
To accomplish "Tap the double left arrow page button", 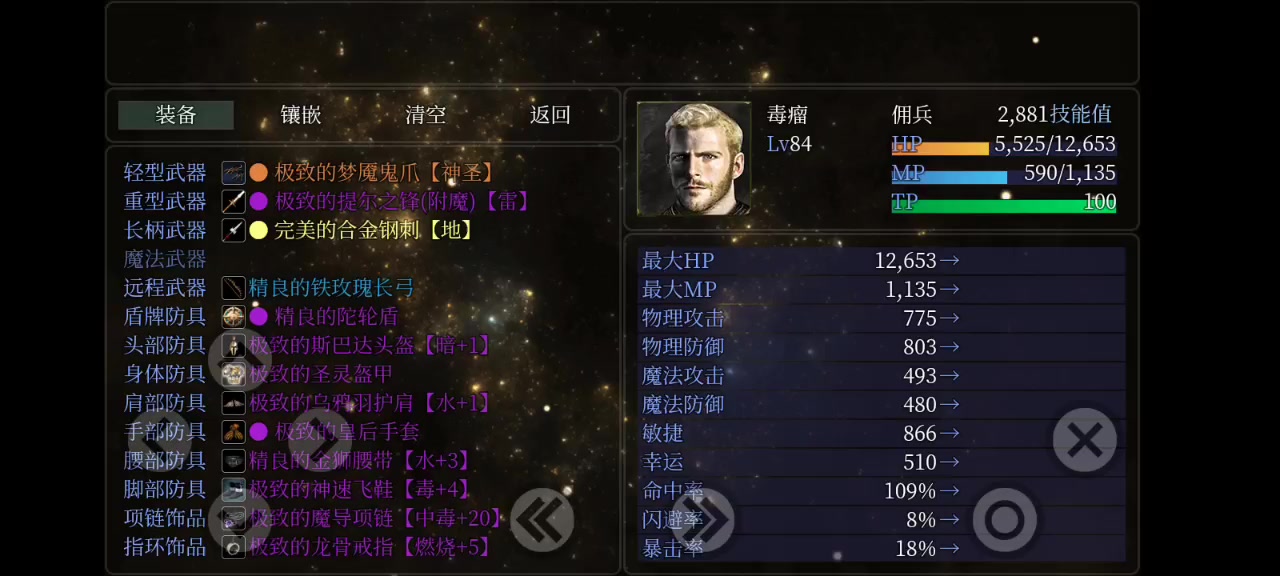I will [x=542, y=520].
